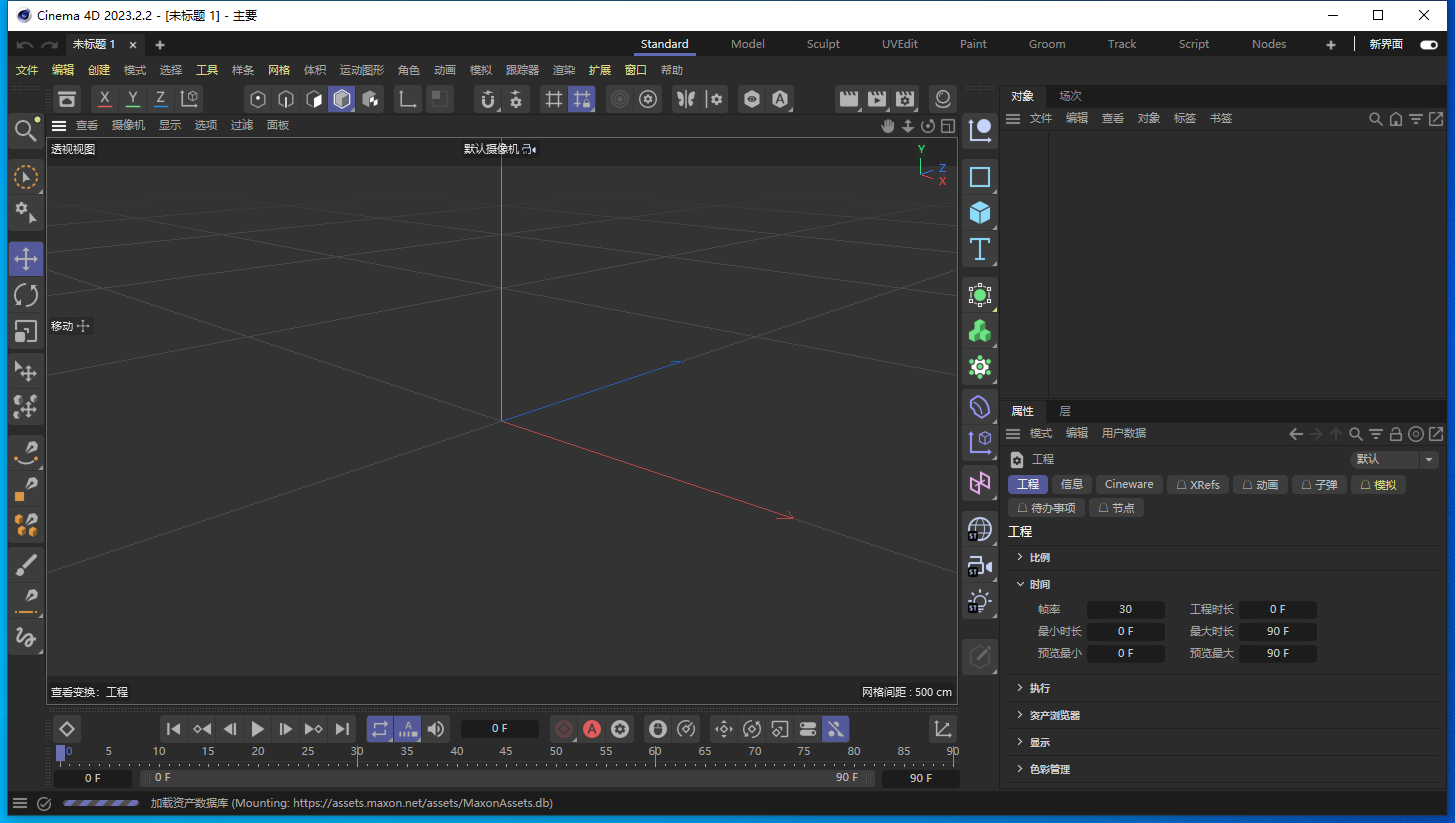Select the Scale tool
Image resolution: width=1455 pixels, height=823 pixels.
pyautogui.click(x=26, y=331)
